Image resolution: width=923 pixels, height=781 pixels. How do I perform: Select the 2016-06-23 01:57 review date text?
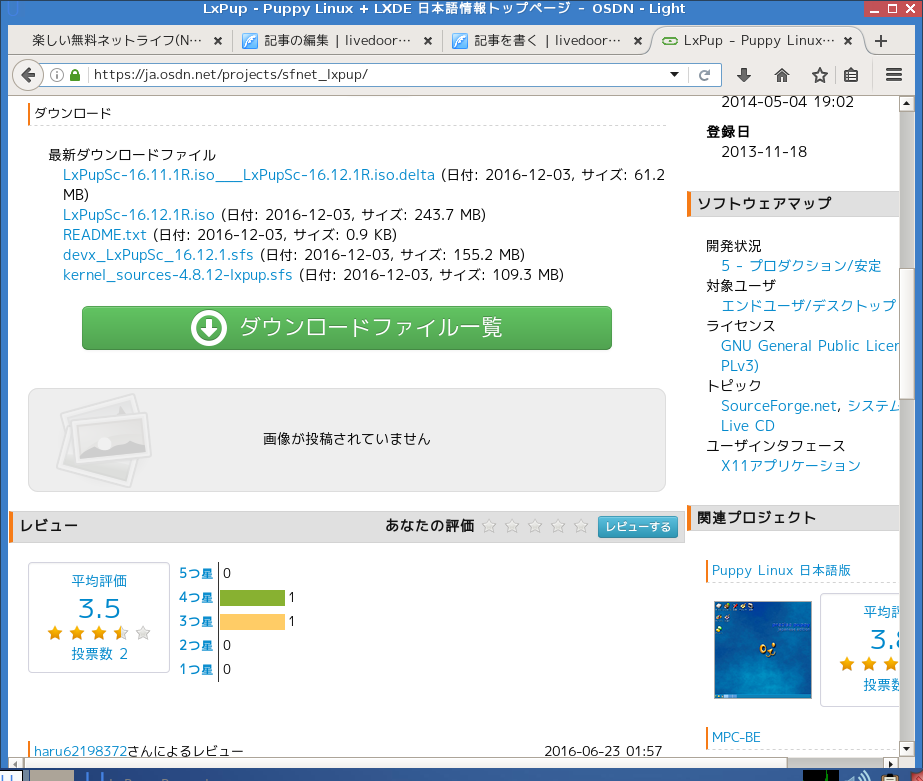pos(603,751)
